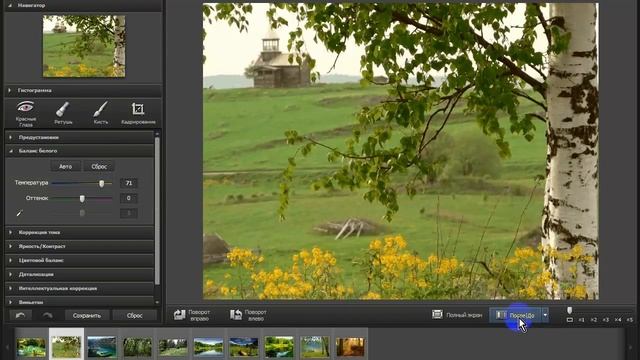The width and height of the screenshot is (640, 360).
Task: Set zoom to x4
Action: [x=618, y=320]
